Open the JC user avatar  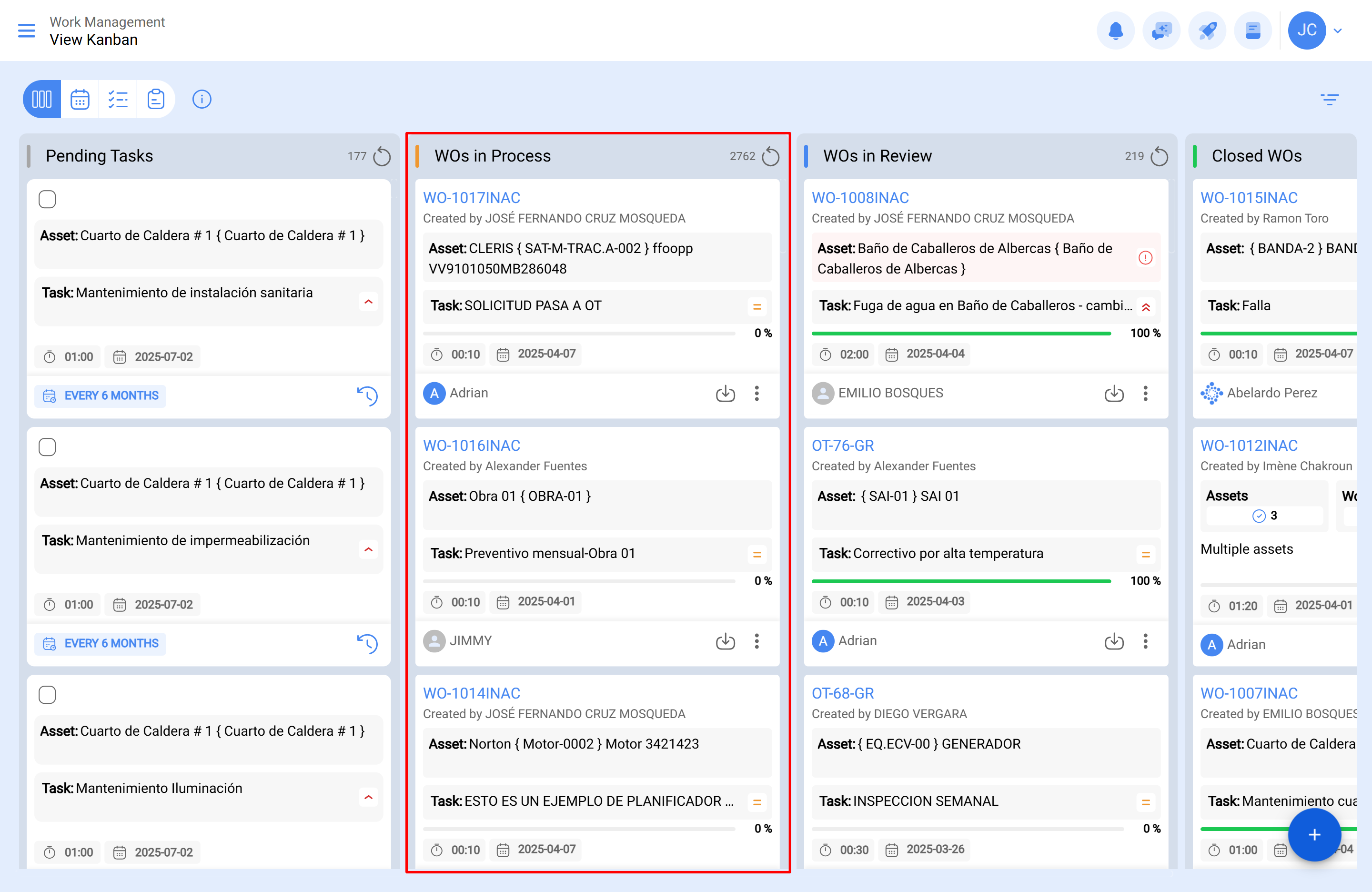pos(1306,30)
